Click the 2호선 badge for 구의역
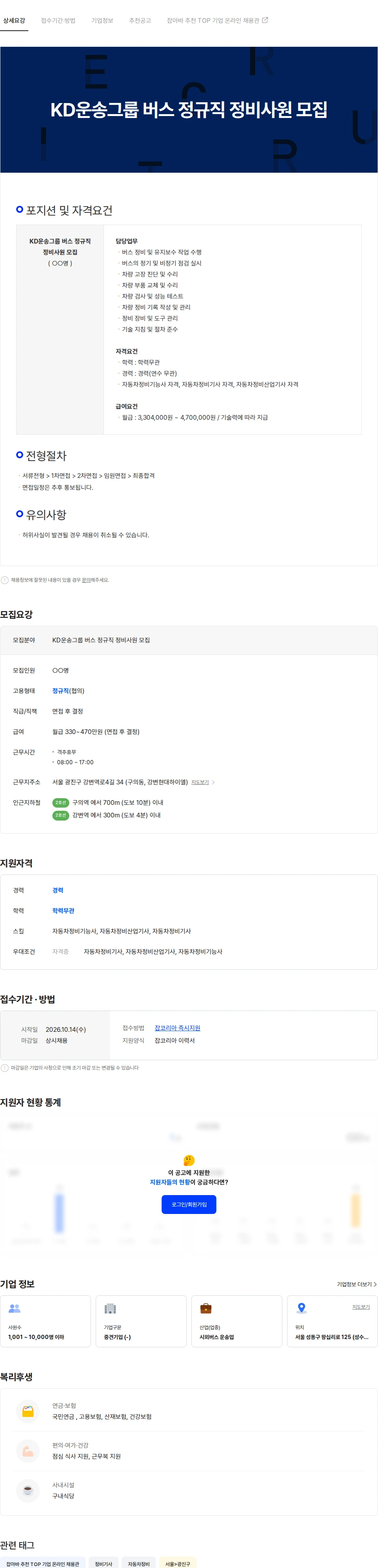 click(x=60, y=803)
